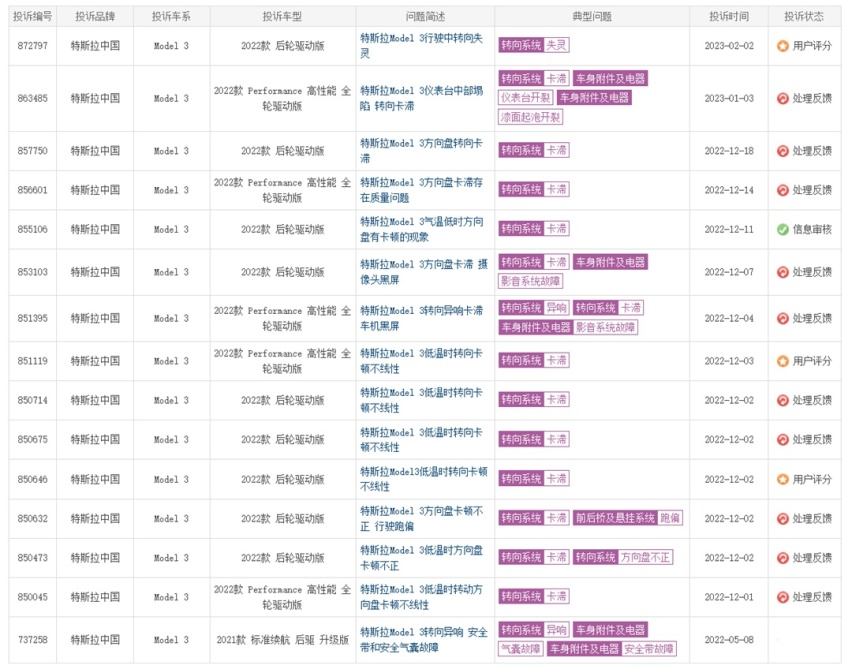Click the '投诉时间' column header
This screenshot has width=852, height=669.
pyautogui.click(x=729, y=16)
